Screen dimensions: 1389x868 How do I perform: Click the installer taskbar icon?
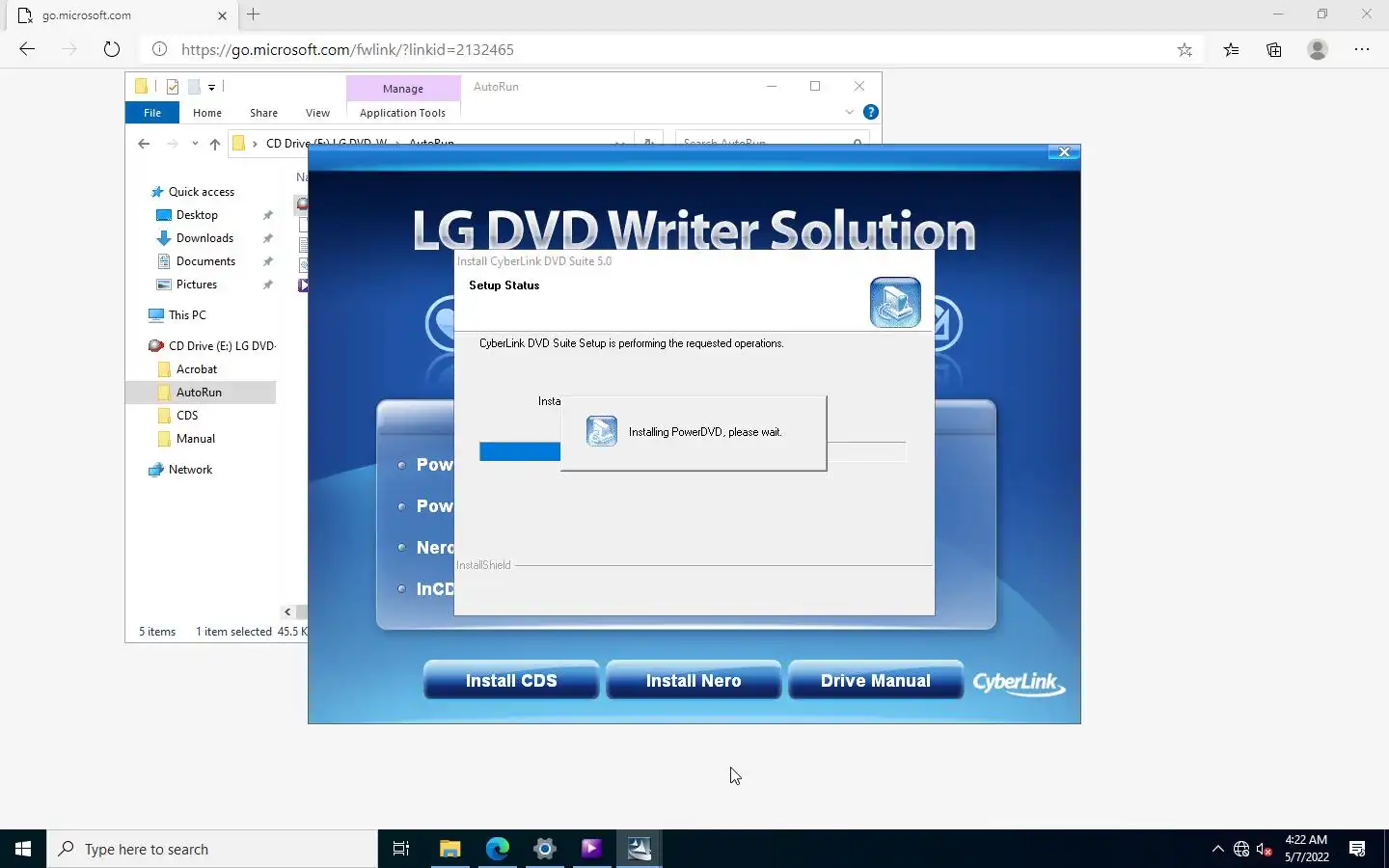tap(639, 849)
